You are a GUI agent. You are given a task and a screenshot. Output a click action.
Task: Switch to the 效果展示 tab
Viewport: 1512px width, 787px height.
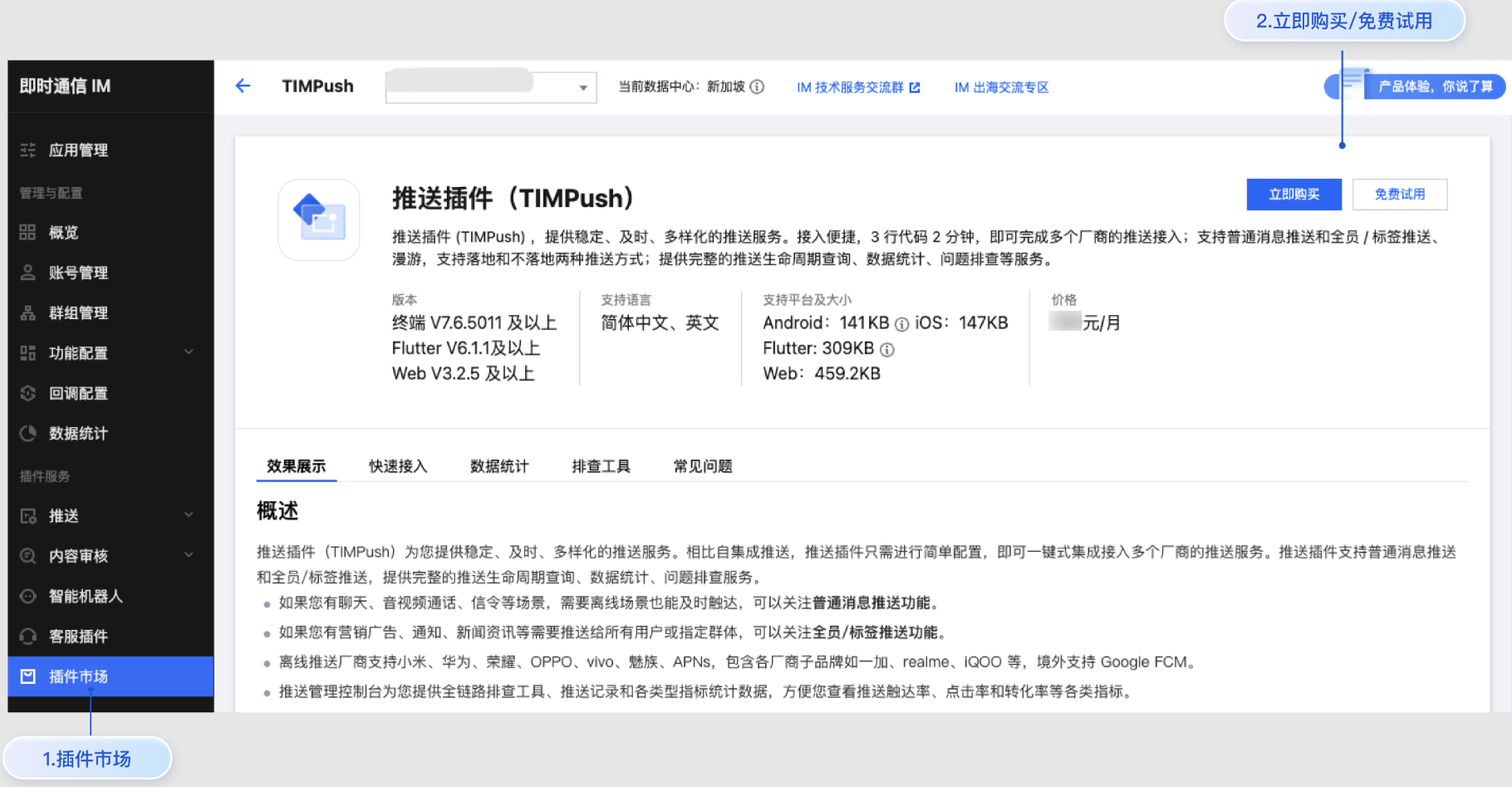pyautogui.click(x=296, y=466)
